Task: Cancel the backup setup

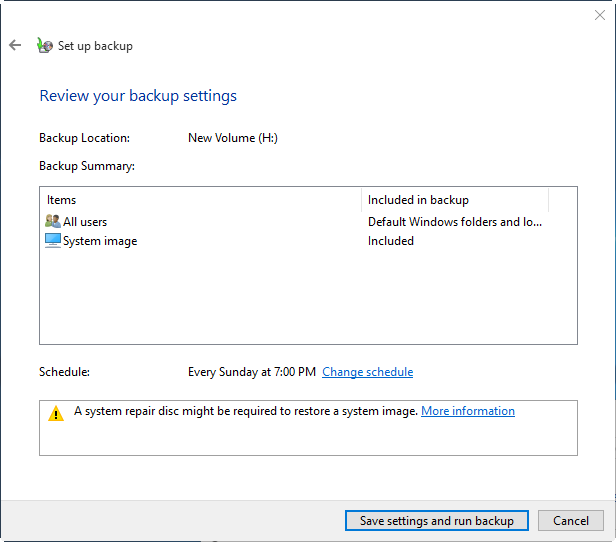Action: tap(570, 521)
